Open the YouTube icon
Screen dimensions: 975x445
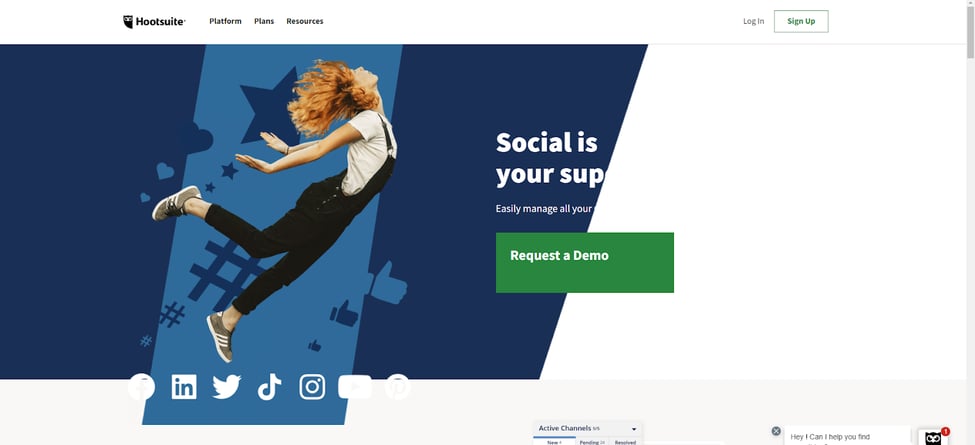pyautogui.click(x=355, y=387)
